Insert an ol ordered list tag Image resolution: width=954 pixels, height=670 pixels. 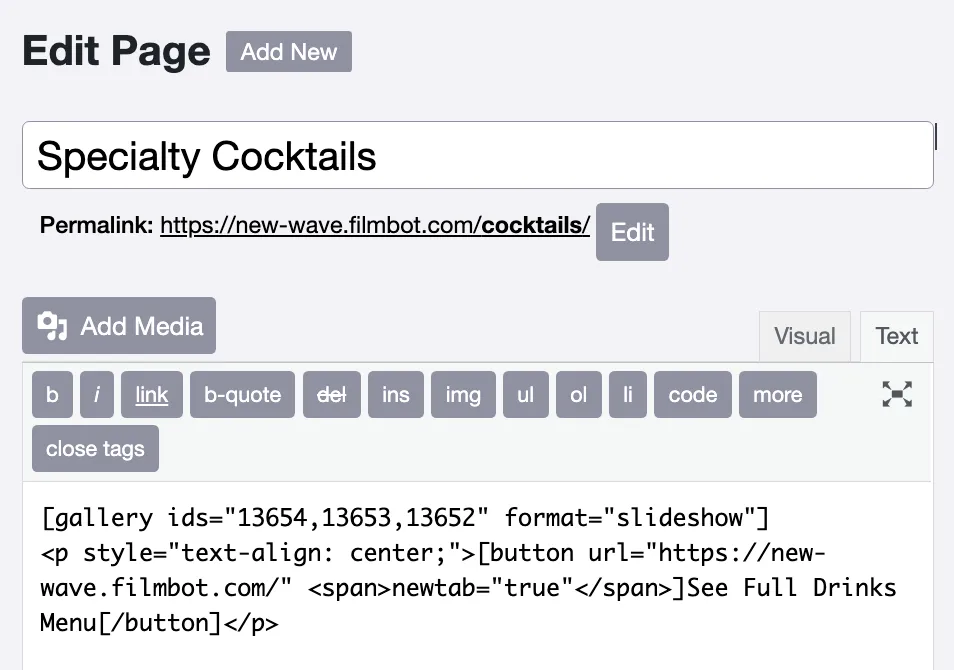tap(579, 394)
